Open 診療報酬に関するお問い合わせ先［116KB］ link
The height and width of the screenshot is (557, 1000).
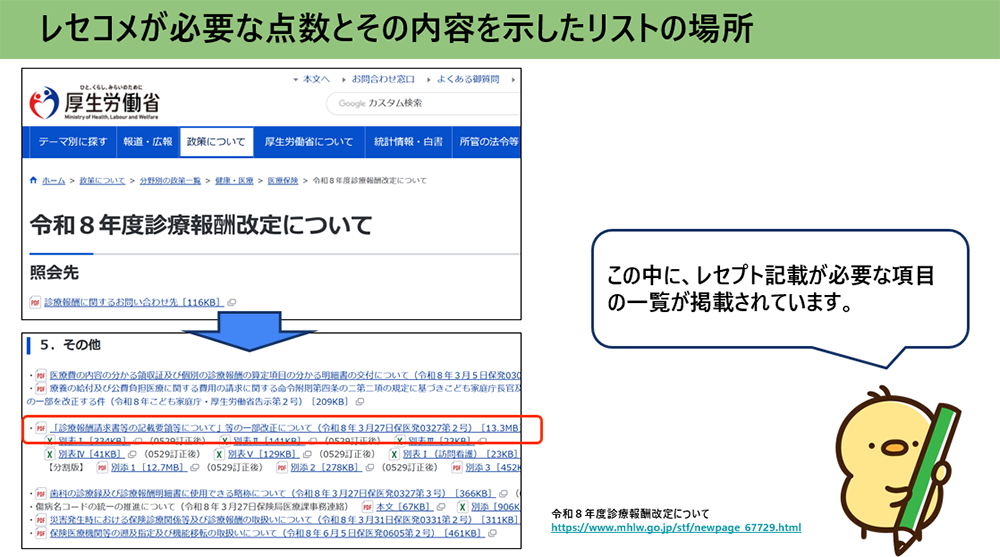[133, 302]
